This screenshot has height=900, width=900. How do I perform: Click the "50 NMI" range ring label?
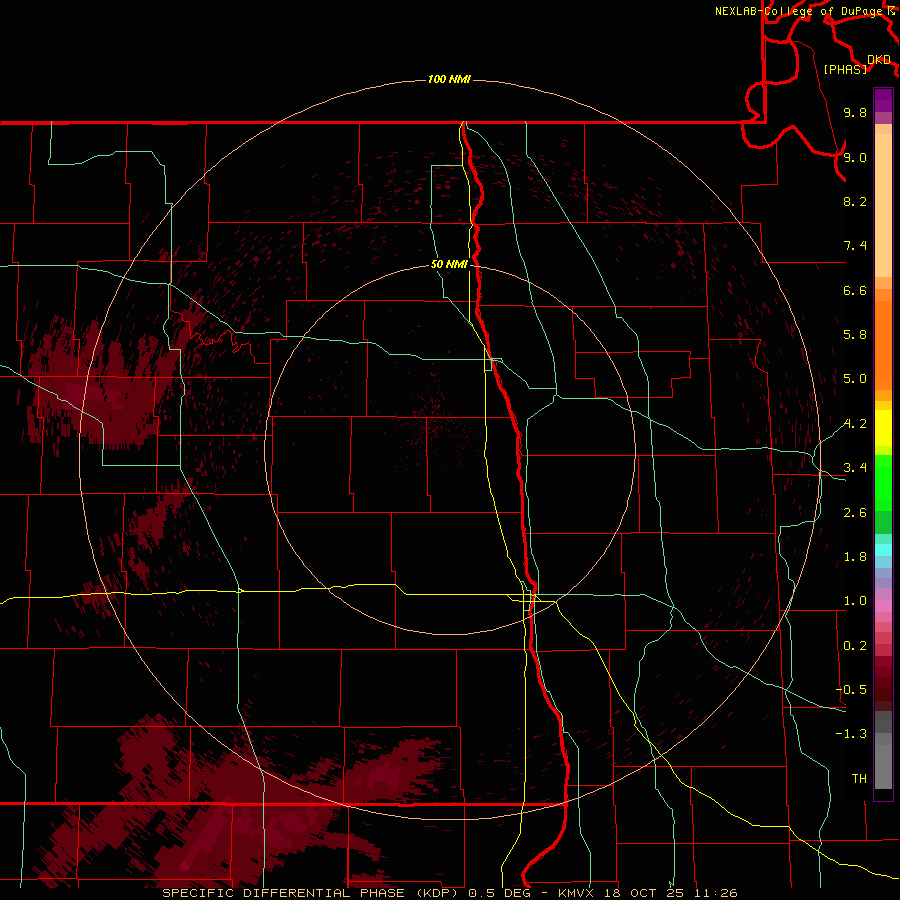pos(449,264)
